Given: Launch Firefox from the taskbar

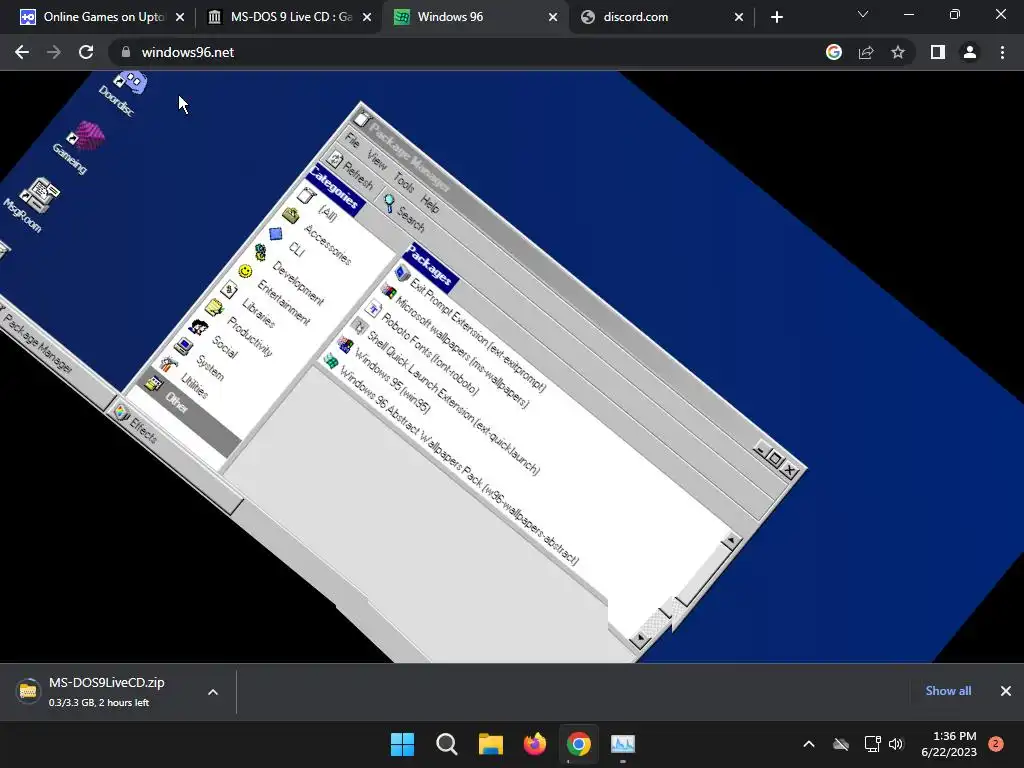Looking at the screenshot, I should 535,744.
